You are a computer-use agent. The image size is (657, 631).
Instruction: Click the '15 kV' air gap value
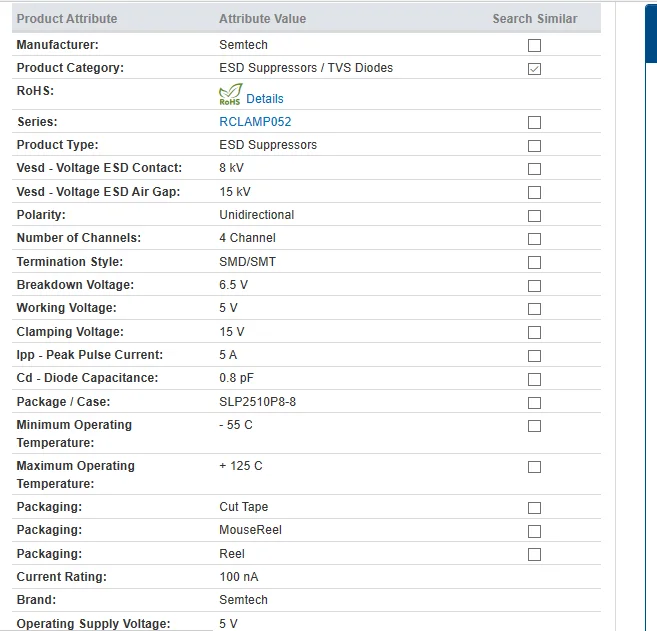coord(235,192)
